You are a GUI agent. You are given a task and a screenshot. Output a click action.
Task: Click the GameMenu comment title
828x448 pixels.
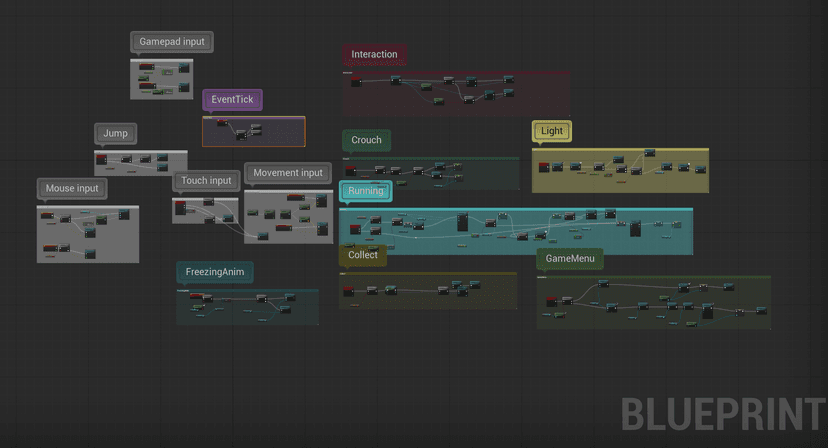570,260
